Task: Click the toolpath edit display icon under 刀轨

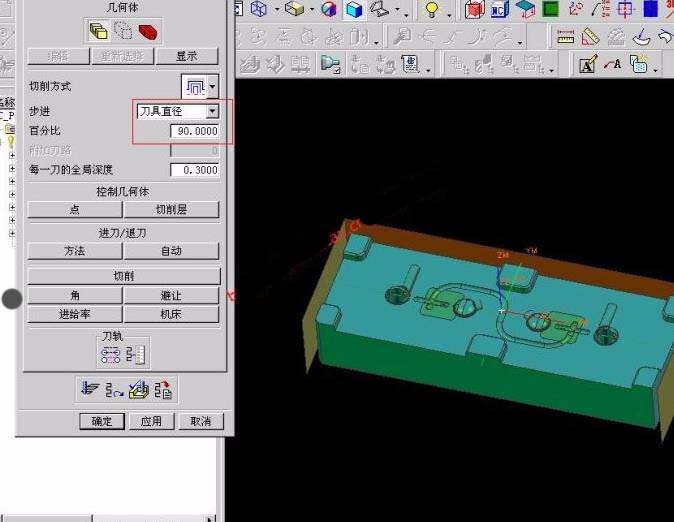Action: [110, 356]
